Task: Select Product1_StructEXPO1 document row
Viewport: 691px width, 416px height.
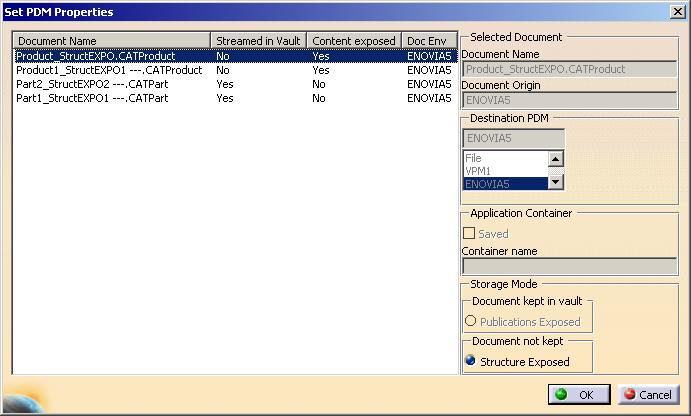Action: [x=109, y=71]
